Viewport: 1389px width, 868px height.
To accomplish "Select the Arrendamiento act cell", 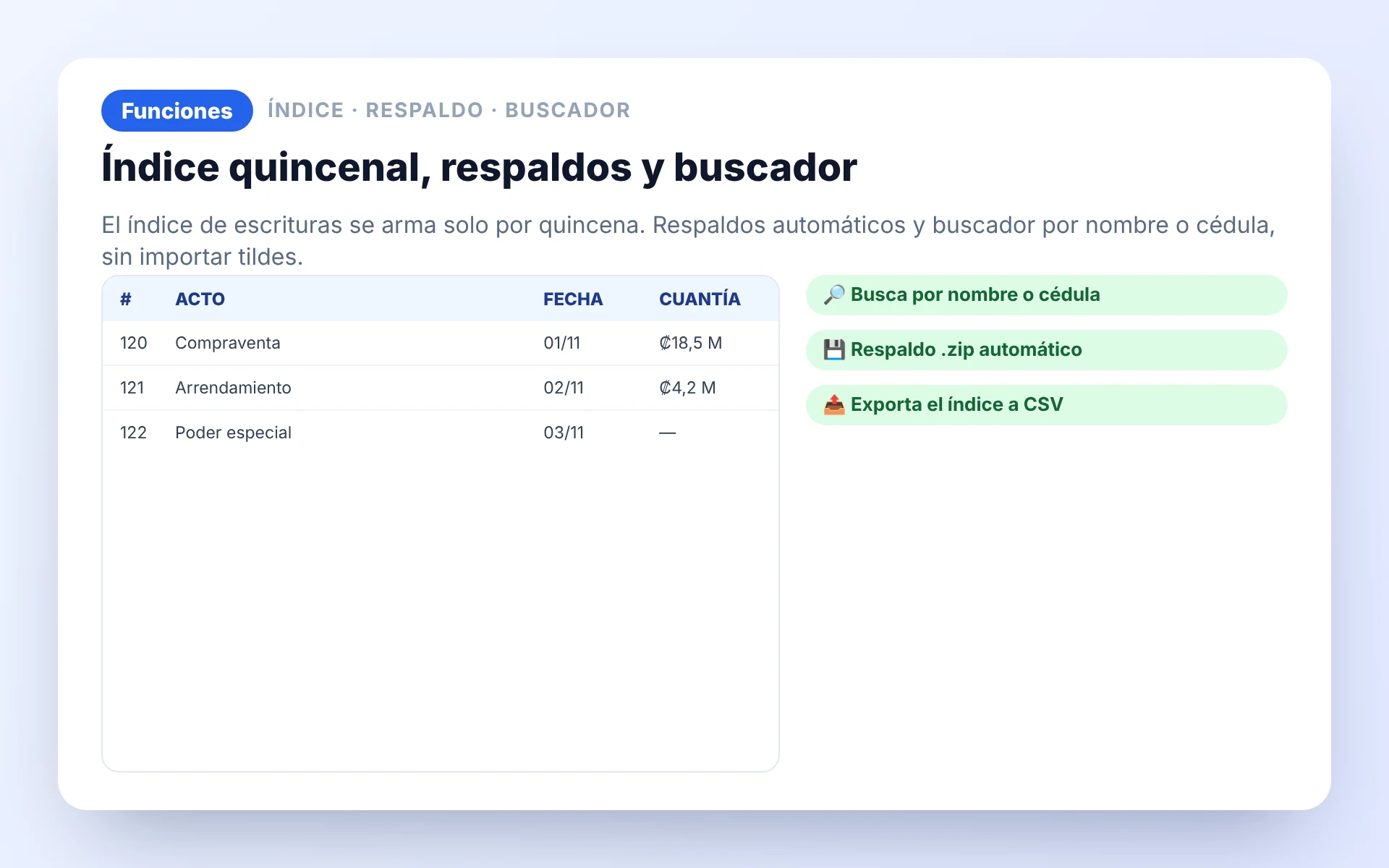I will (233, 388).
